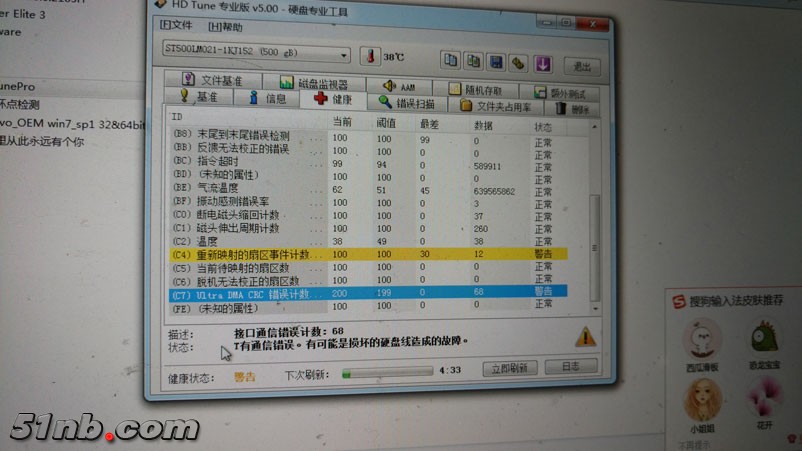Click the purple down-arrow toolbar icon
Image resolution: width=802 pixels, height=451 pixels.
(542, 63)
